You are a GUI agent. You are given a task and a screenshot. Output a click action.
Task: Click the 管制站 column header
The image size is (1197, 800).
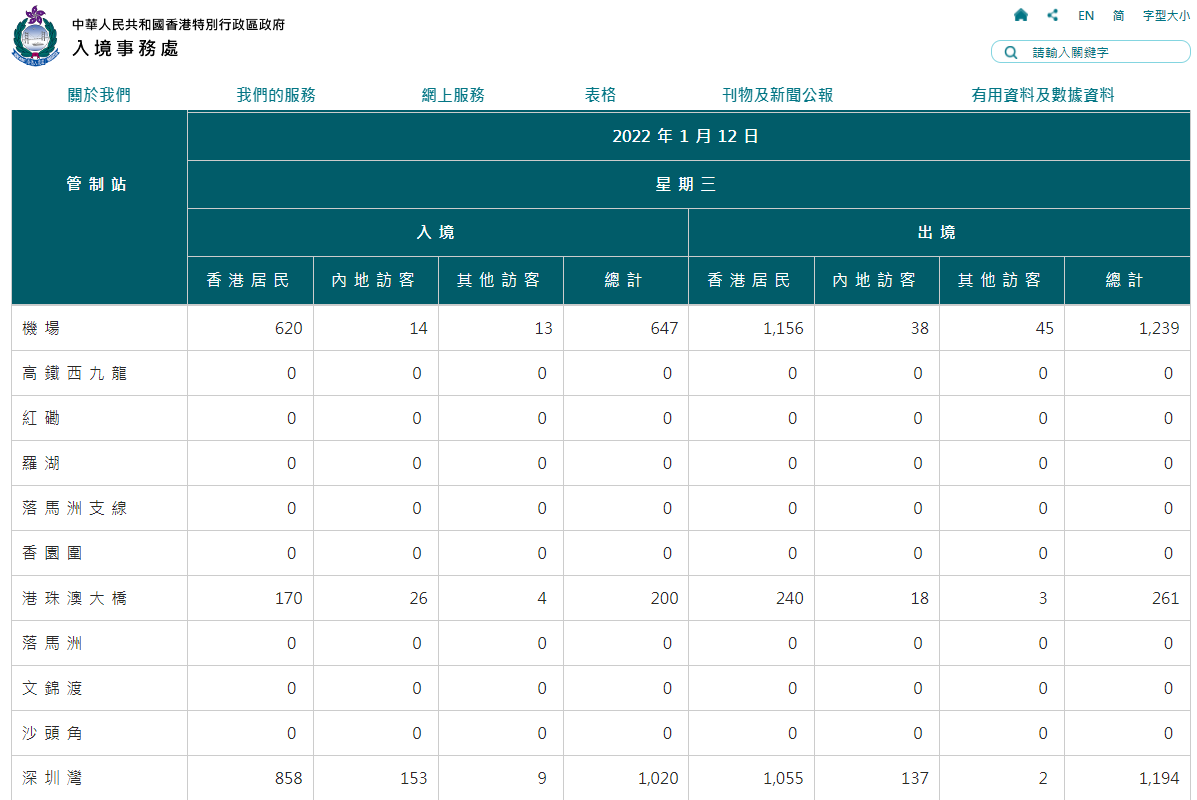coord(98,184)
